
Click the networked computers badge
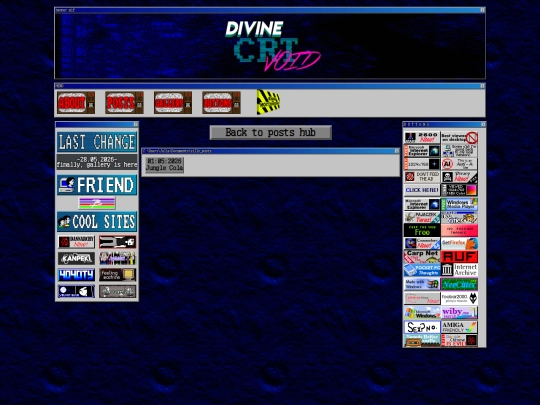[459, 151]
